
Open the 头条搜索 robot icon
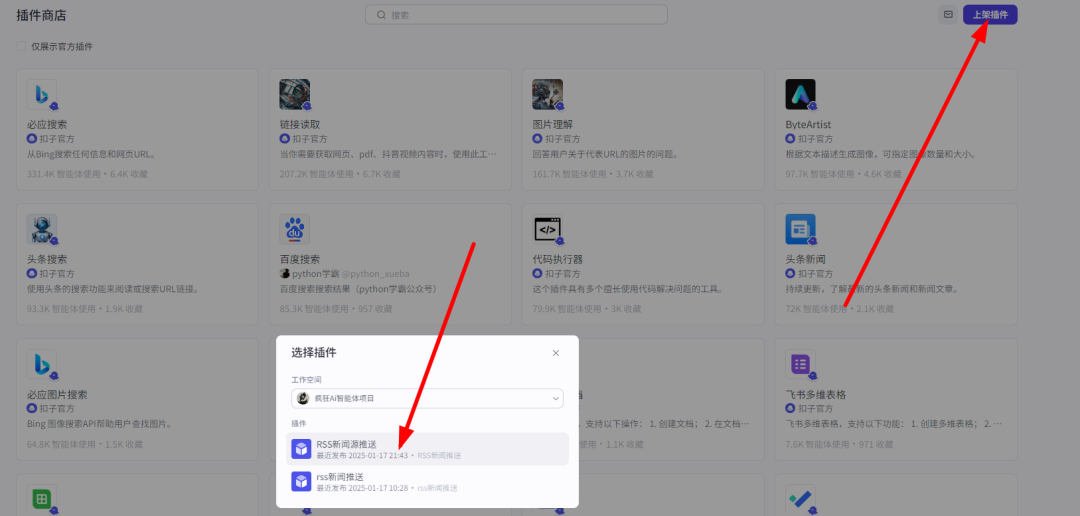point(42,229)
